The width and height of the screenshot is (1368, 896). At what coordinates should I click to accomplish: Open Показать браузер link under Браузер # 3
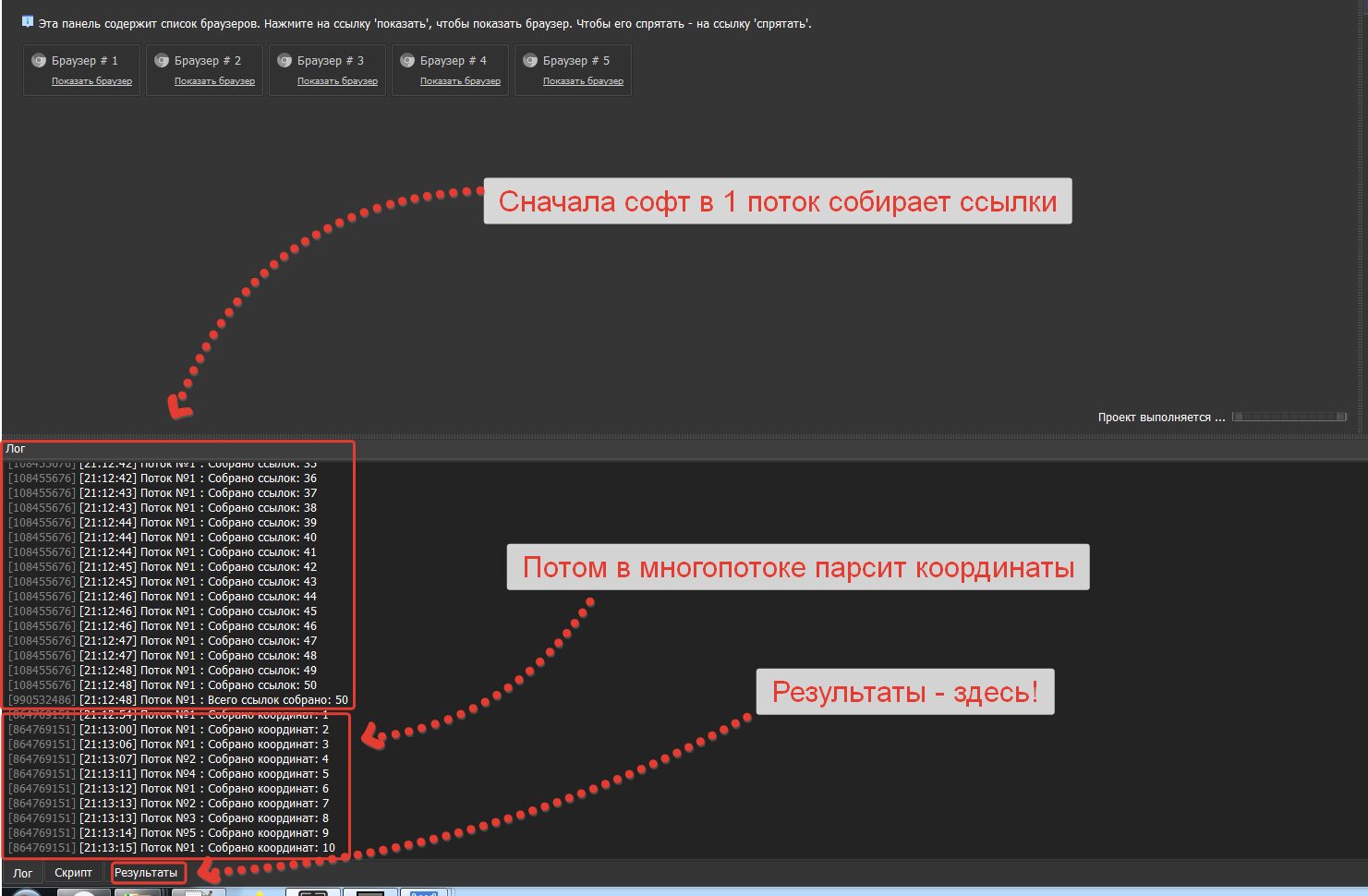[x=337, y=81]
